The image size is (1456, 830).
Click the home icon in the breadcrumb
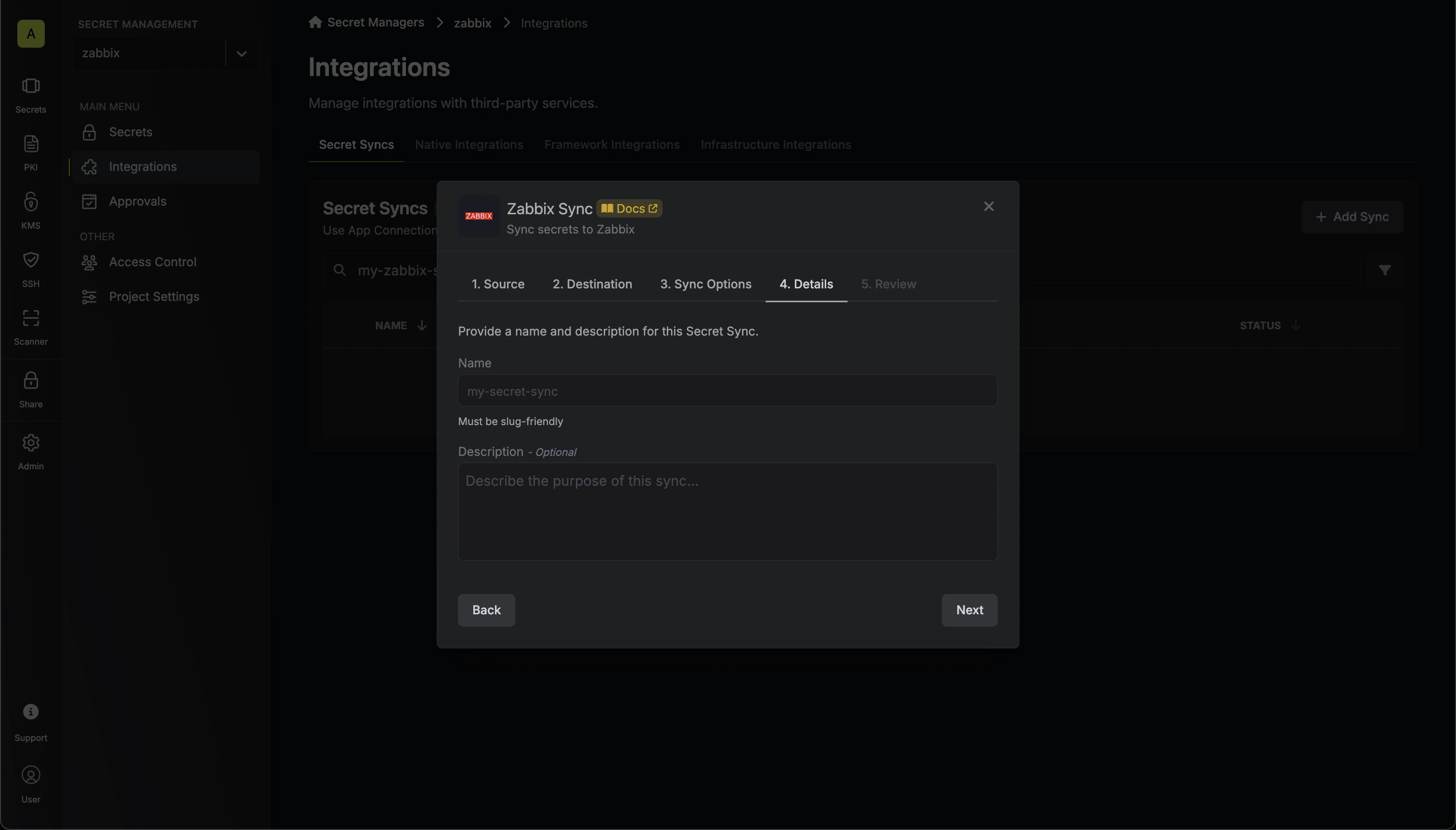point(315,22)
